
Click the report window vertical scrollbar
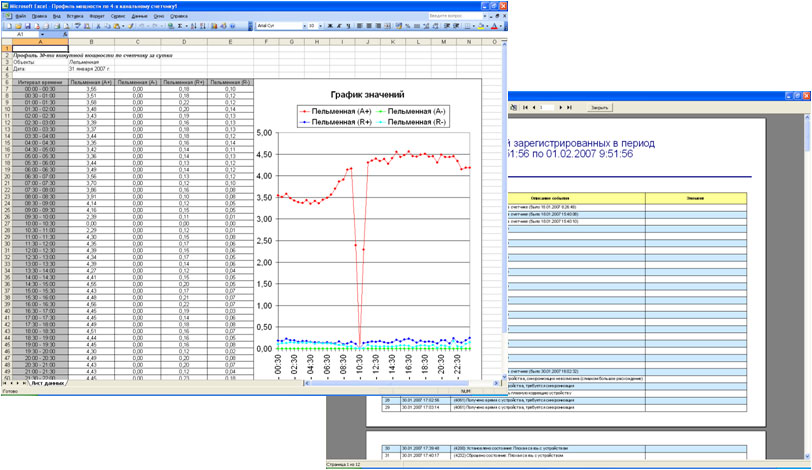click(807, 287)
